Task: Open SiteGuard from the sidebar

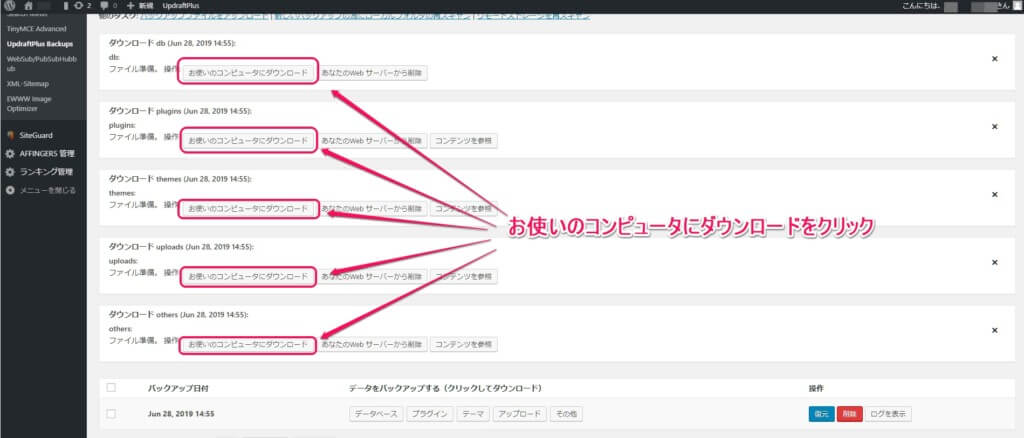Action: point(38,135)
